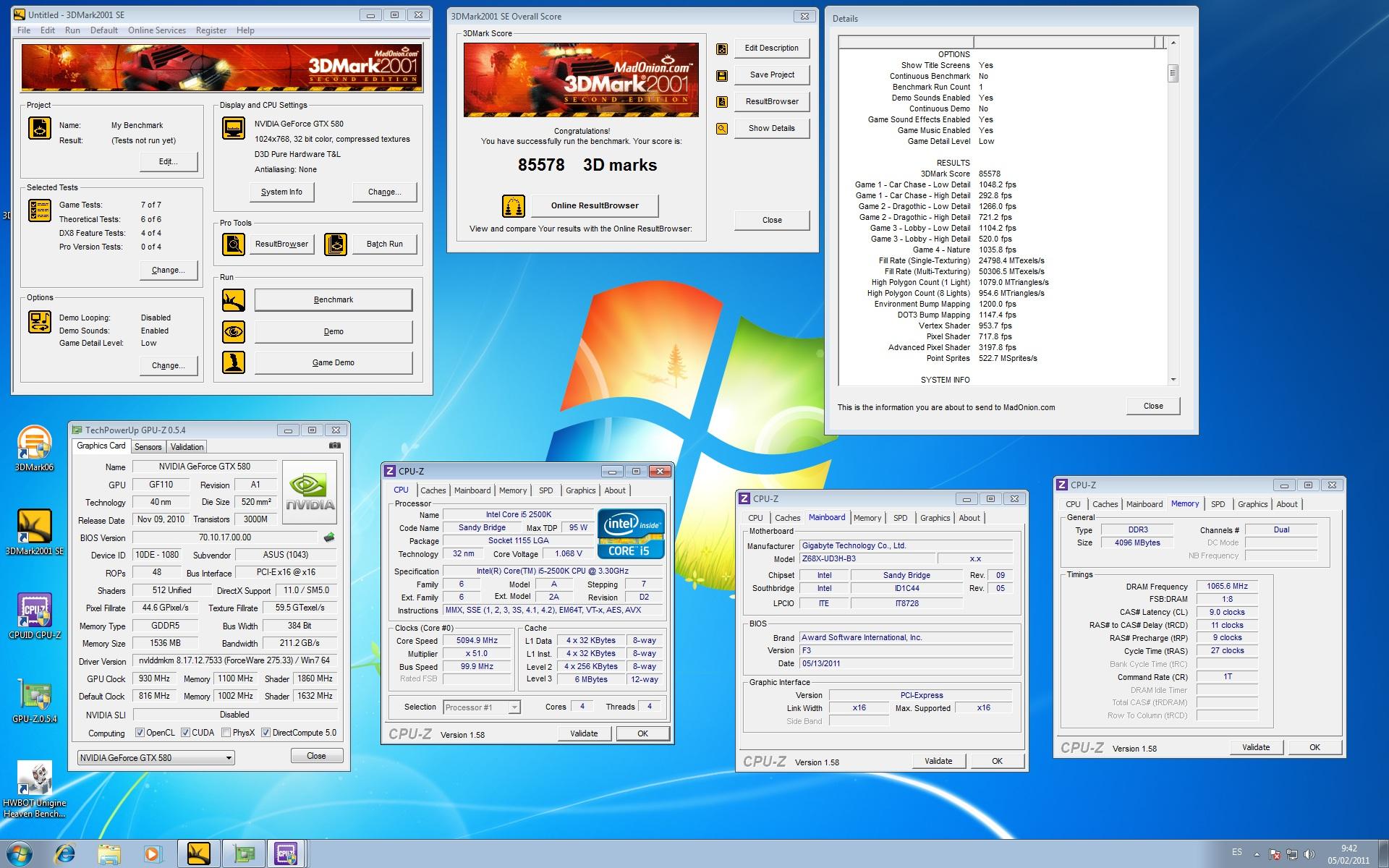The height and width of the screenshot is (868, 1389).
Task: Switch to the Validation tab in GPU-Z
Action: 187,447
